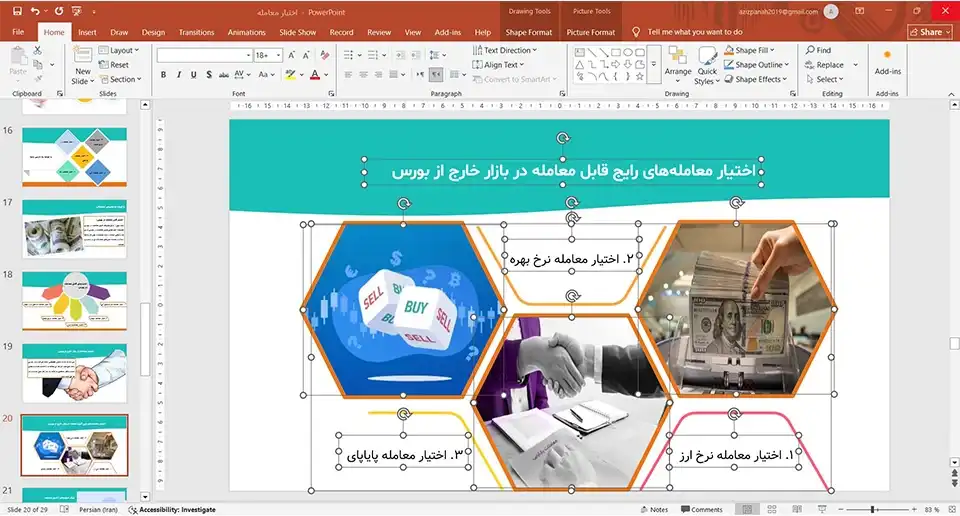This screenshot has height=516, width=960.
Task: Undo the last action
Action: (x=35, y=11)
